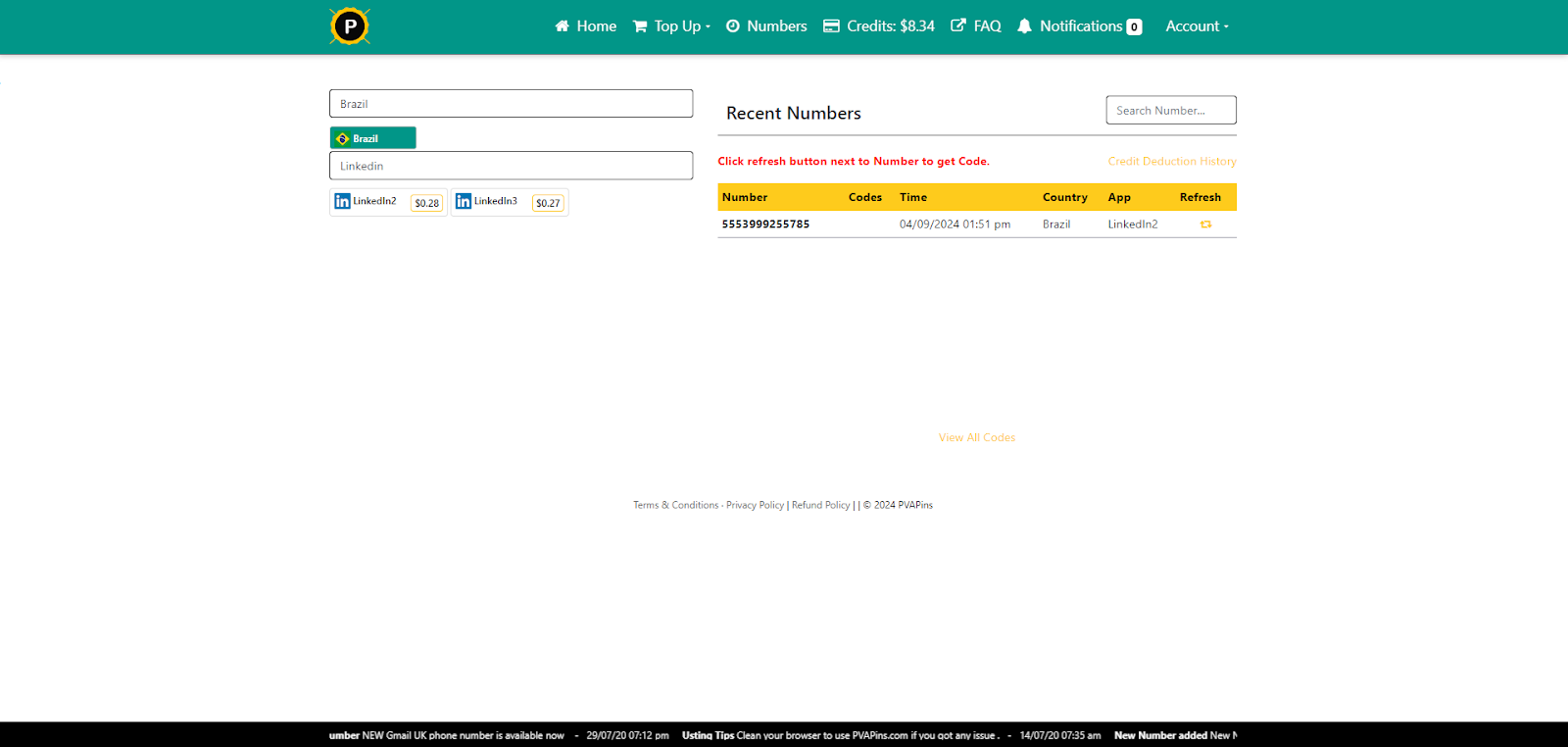1568x747 pixels.
Task: Focus the app search field containing Linkedin
Action: [x=511, y=166]
